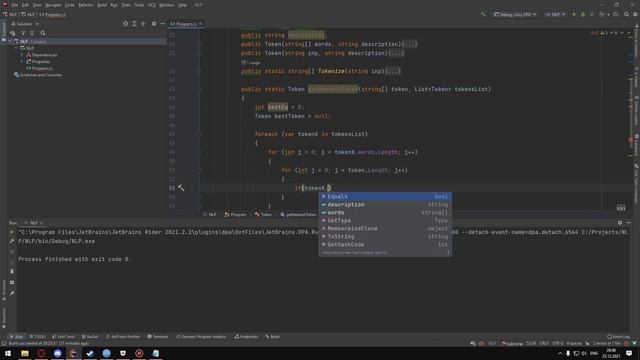Select Equals in the completion popup
The image size is (640, 360).
coord(385,196)
